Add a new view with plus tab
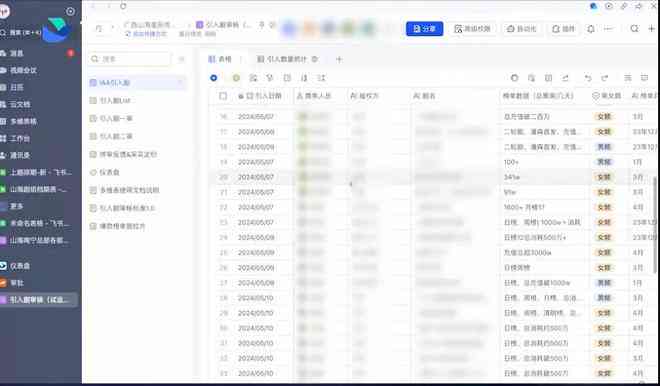This screenshot has height=386, width=660. [x=339, y=59]
